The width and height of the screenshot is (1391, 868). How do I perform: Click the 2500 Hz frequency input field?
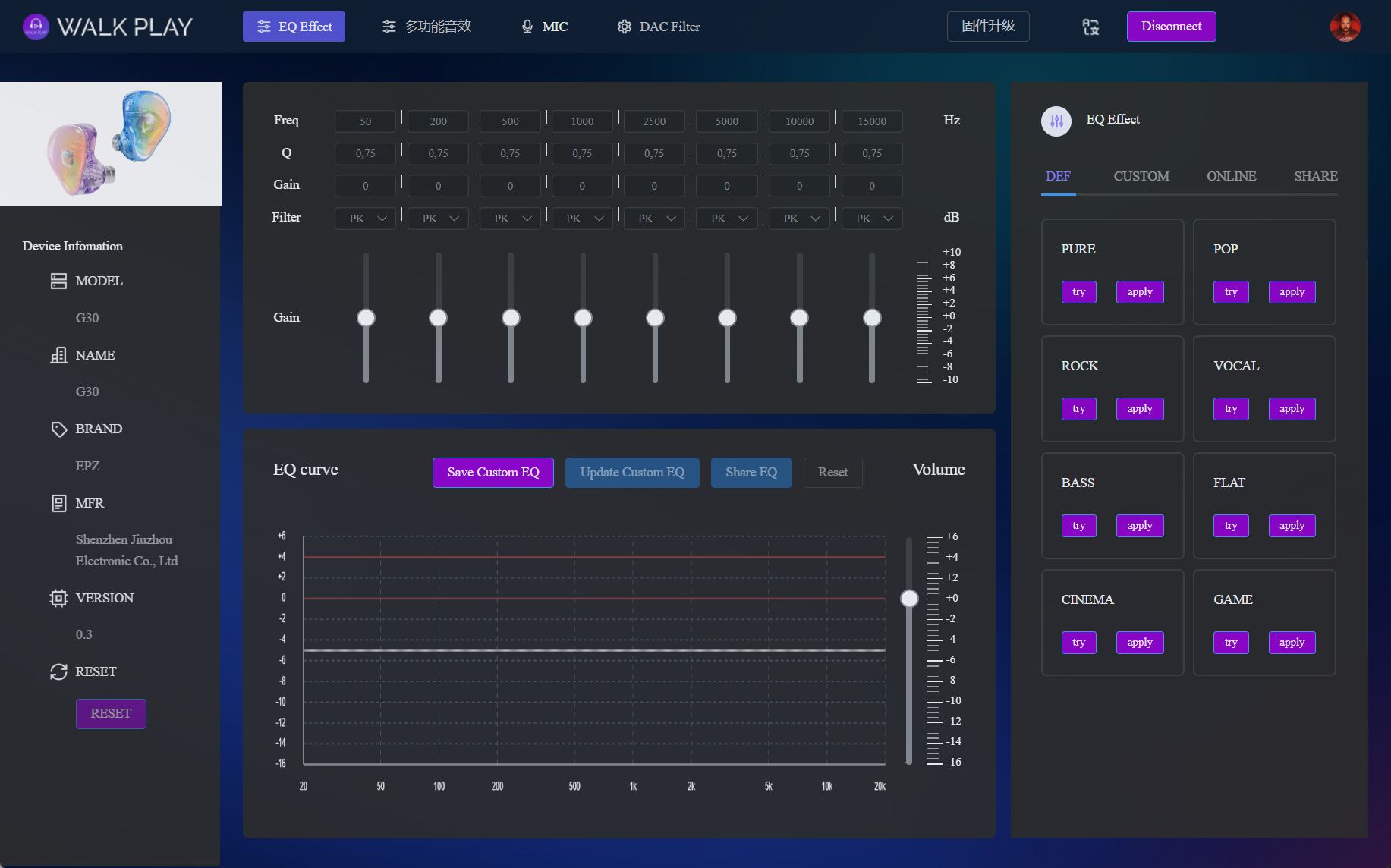click(x=654, y=121)
